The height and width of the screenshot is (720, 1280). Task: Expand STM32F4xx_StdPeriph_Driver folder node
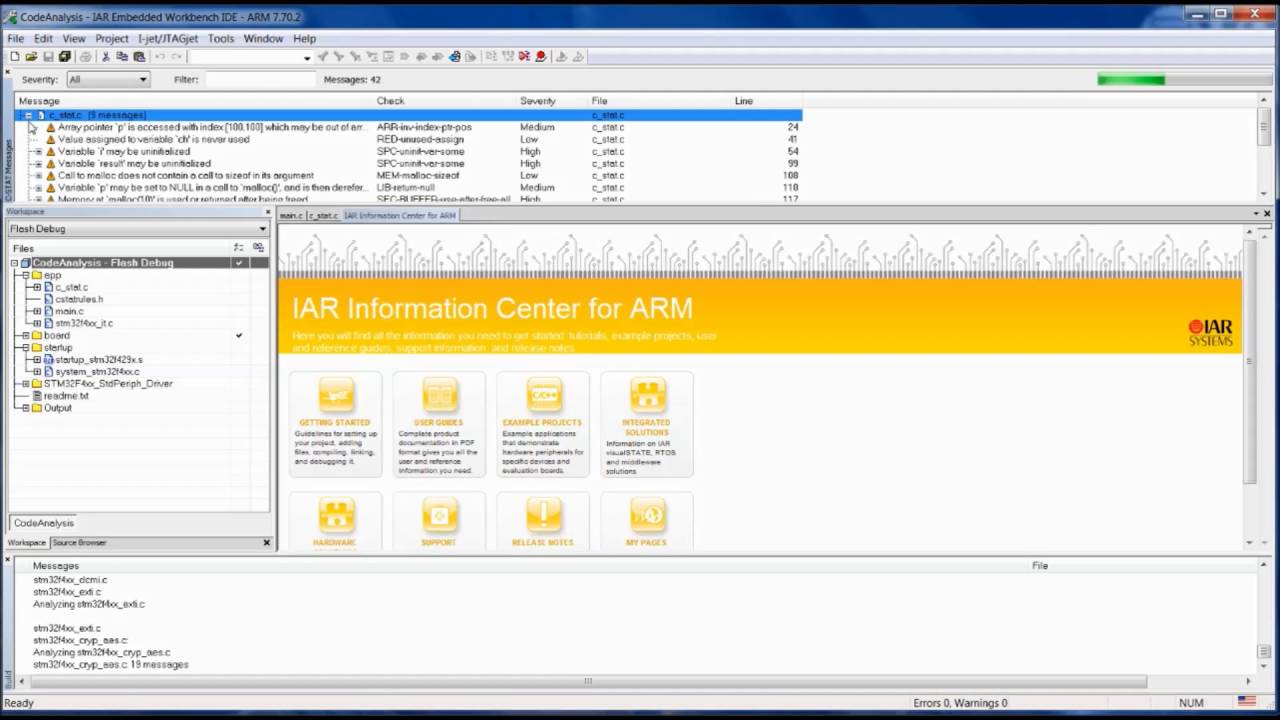click(26, 383)
